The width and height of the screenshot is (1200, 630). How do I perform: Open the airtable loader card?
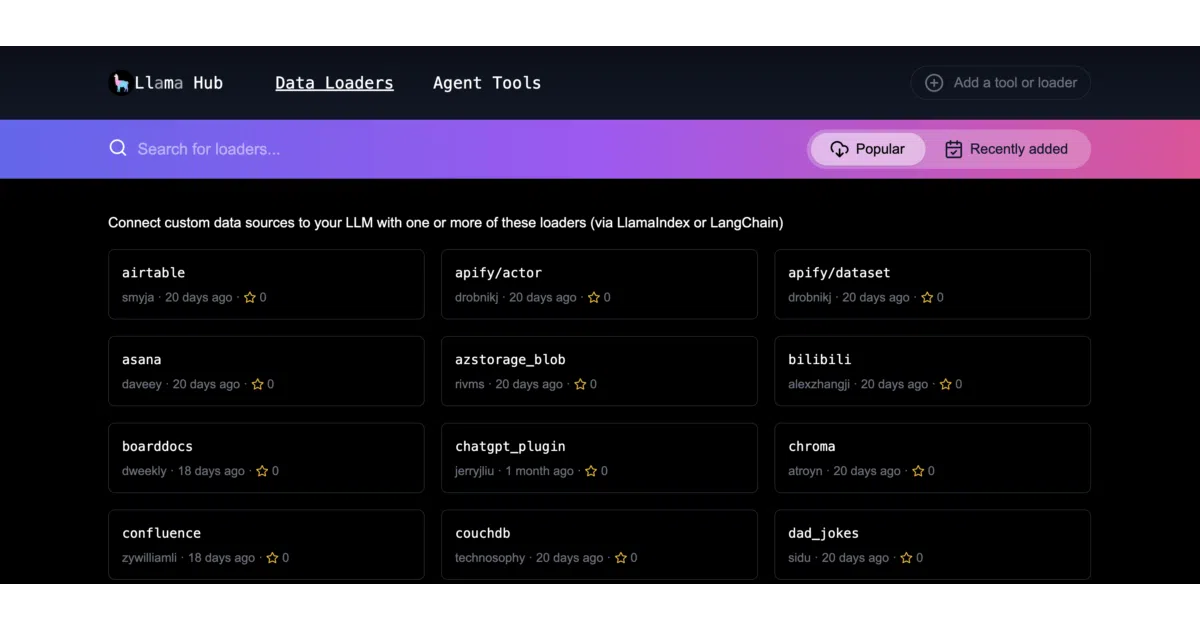coord(266,284)
